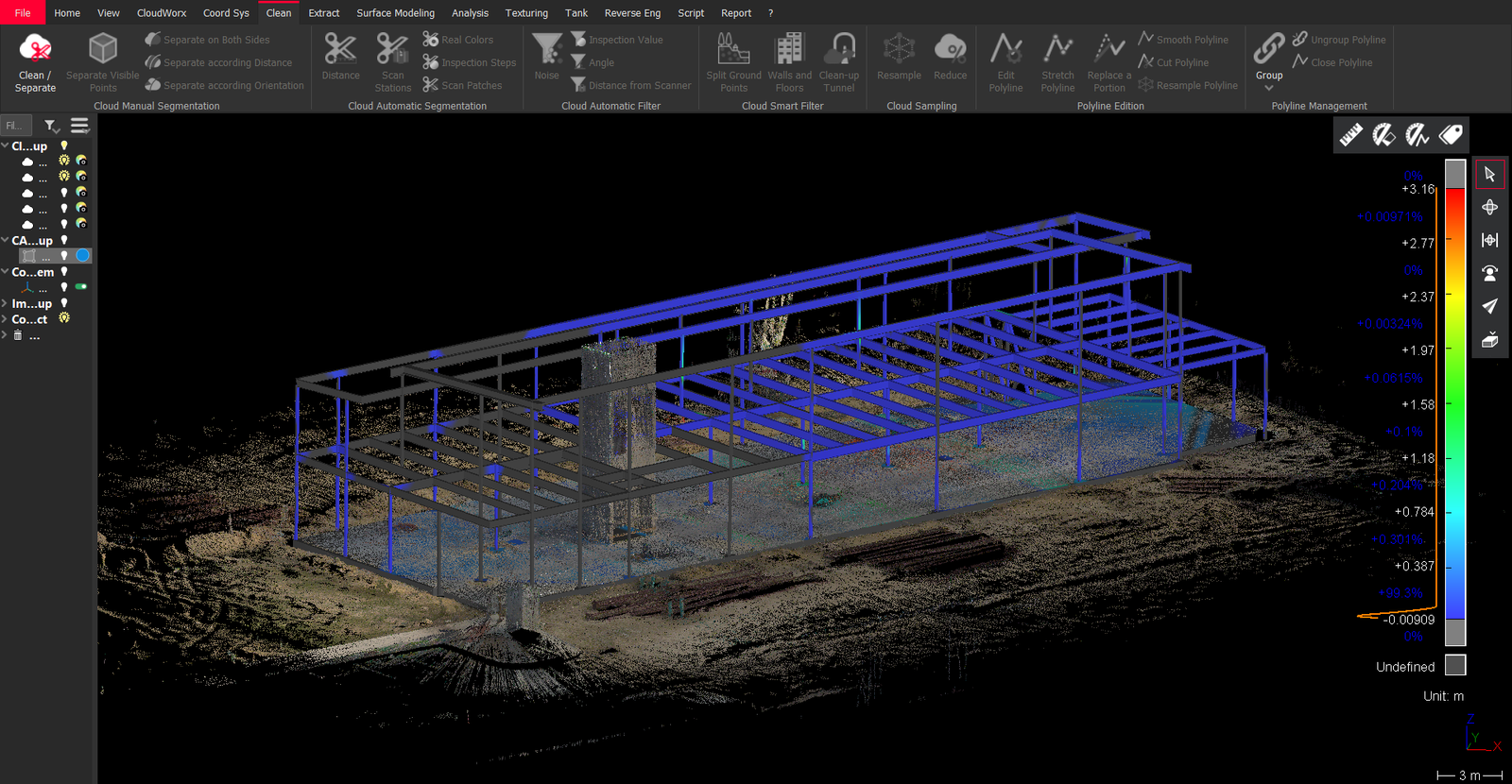Click Cut Polyline
This screenshot has width=1512, height=784.
pos(1174,62)
